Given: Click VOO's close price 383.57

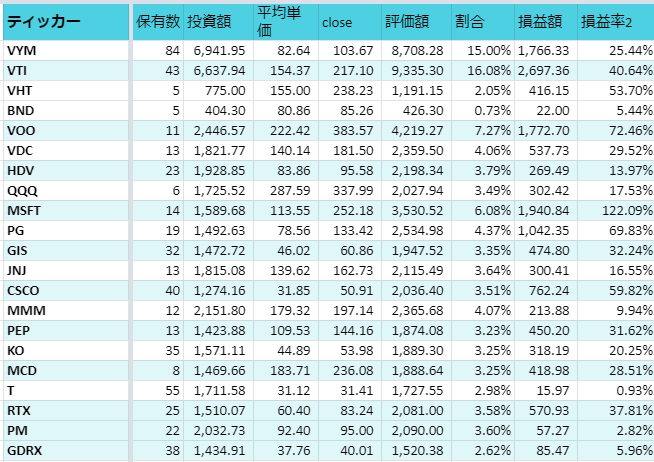Looking at the screenshot, I should click(350, 131).
